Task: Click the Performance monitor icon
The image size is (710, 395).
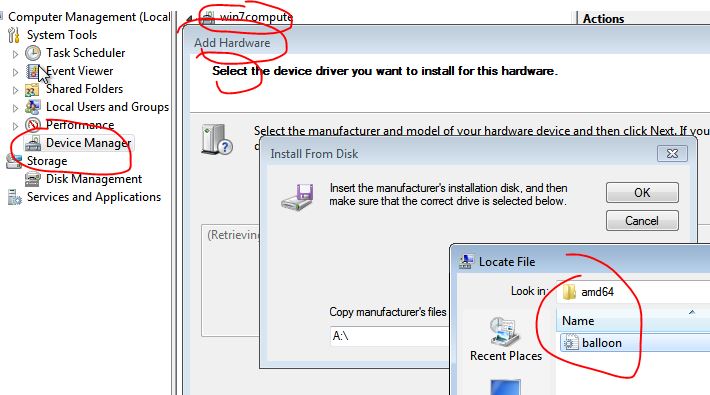Action: tap(33, 125)
